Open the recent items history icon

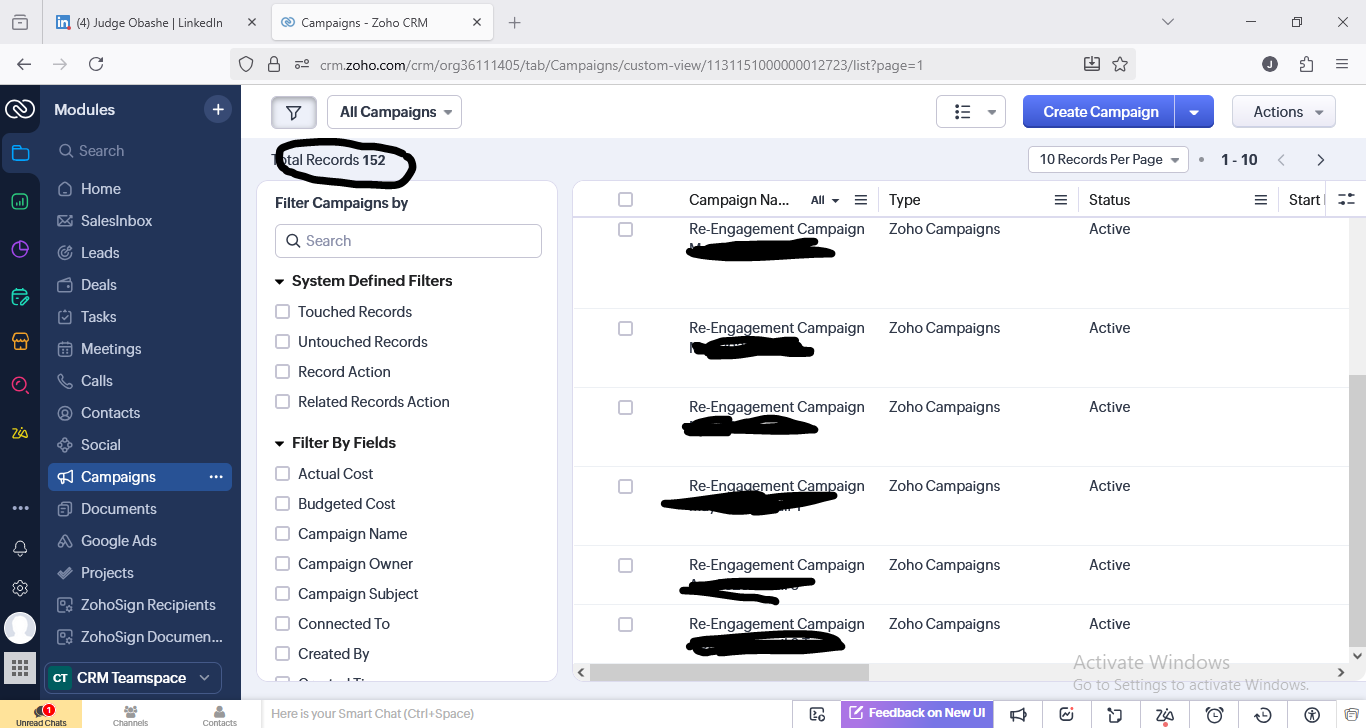1263,714
